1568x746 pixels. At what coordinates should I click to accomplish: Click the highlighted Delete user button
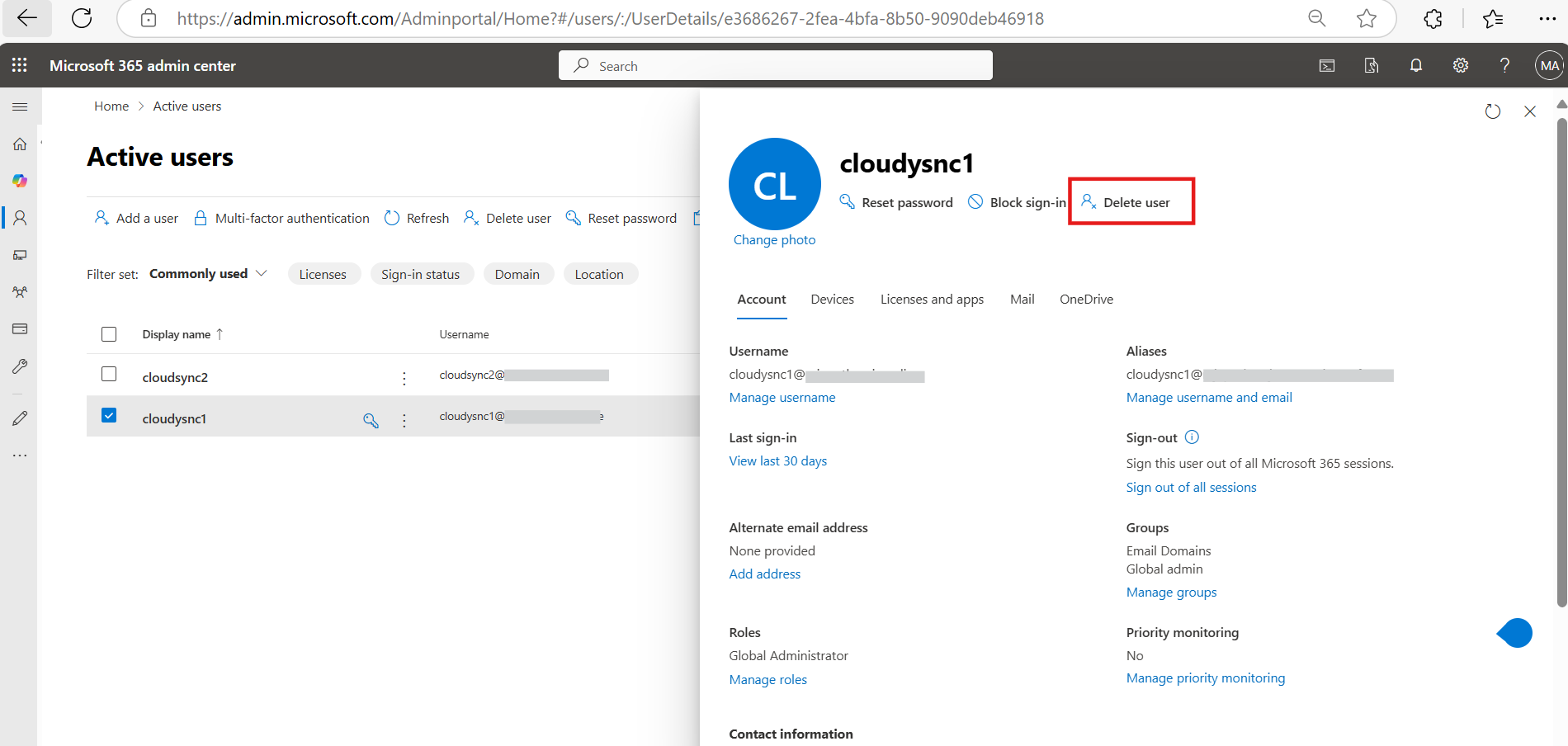[1131, 201]
